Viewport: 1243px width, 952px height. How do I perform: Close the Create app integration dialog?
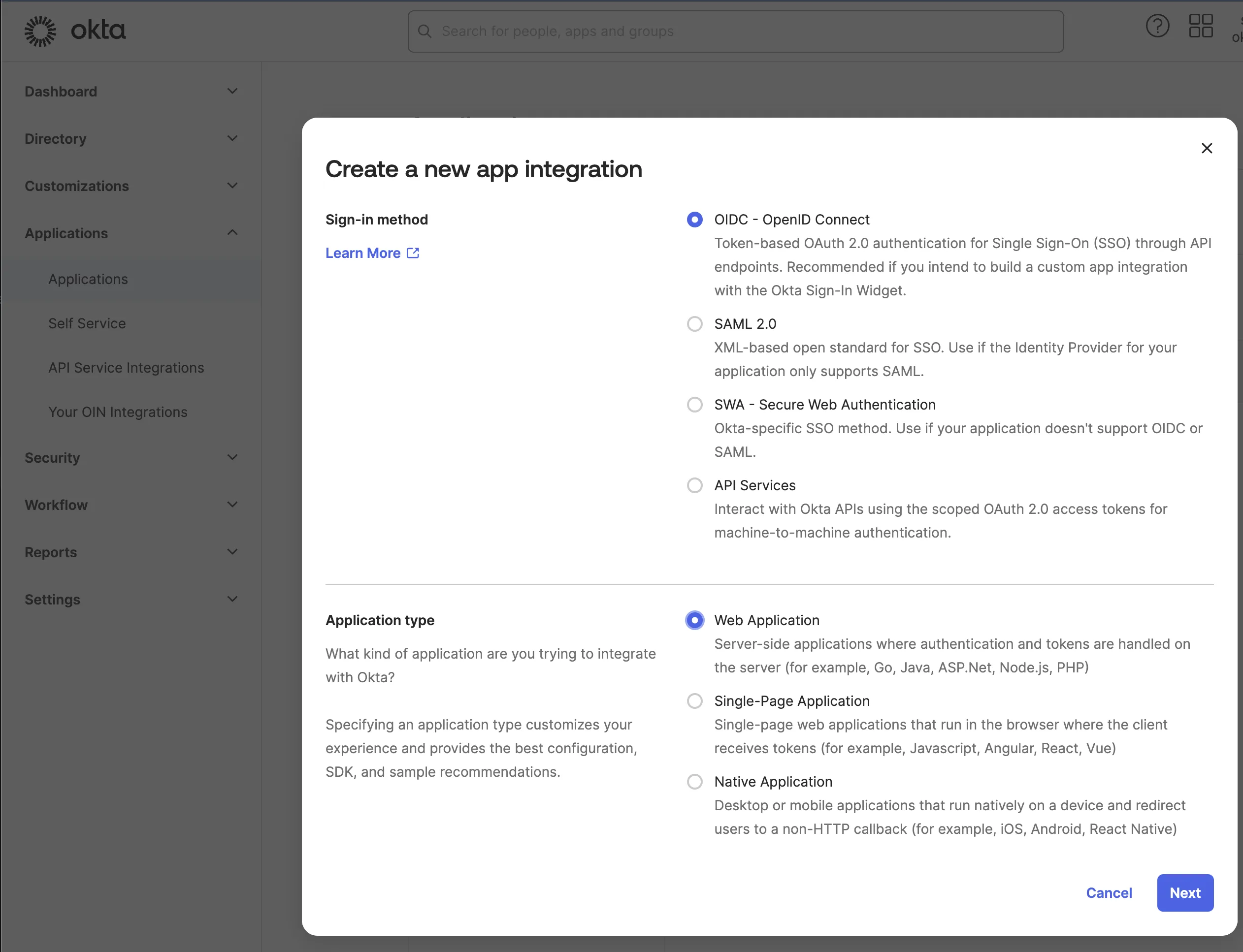pos(1206,148)
